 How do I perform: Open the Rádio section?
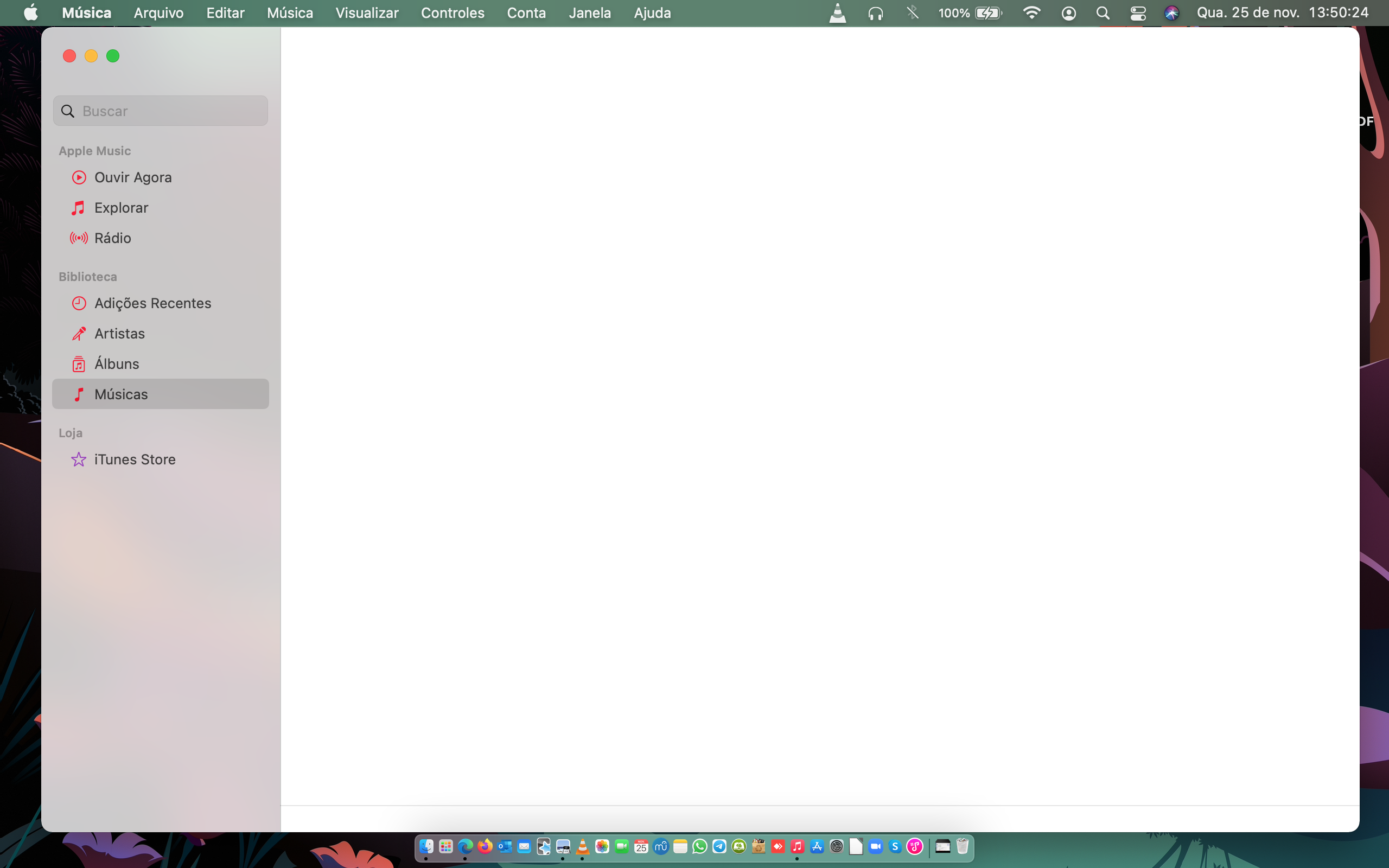click(112, 238)
